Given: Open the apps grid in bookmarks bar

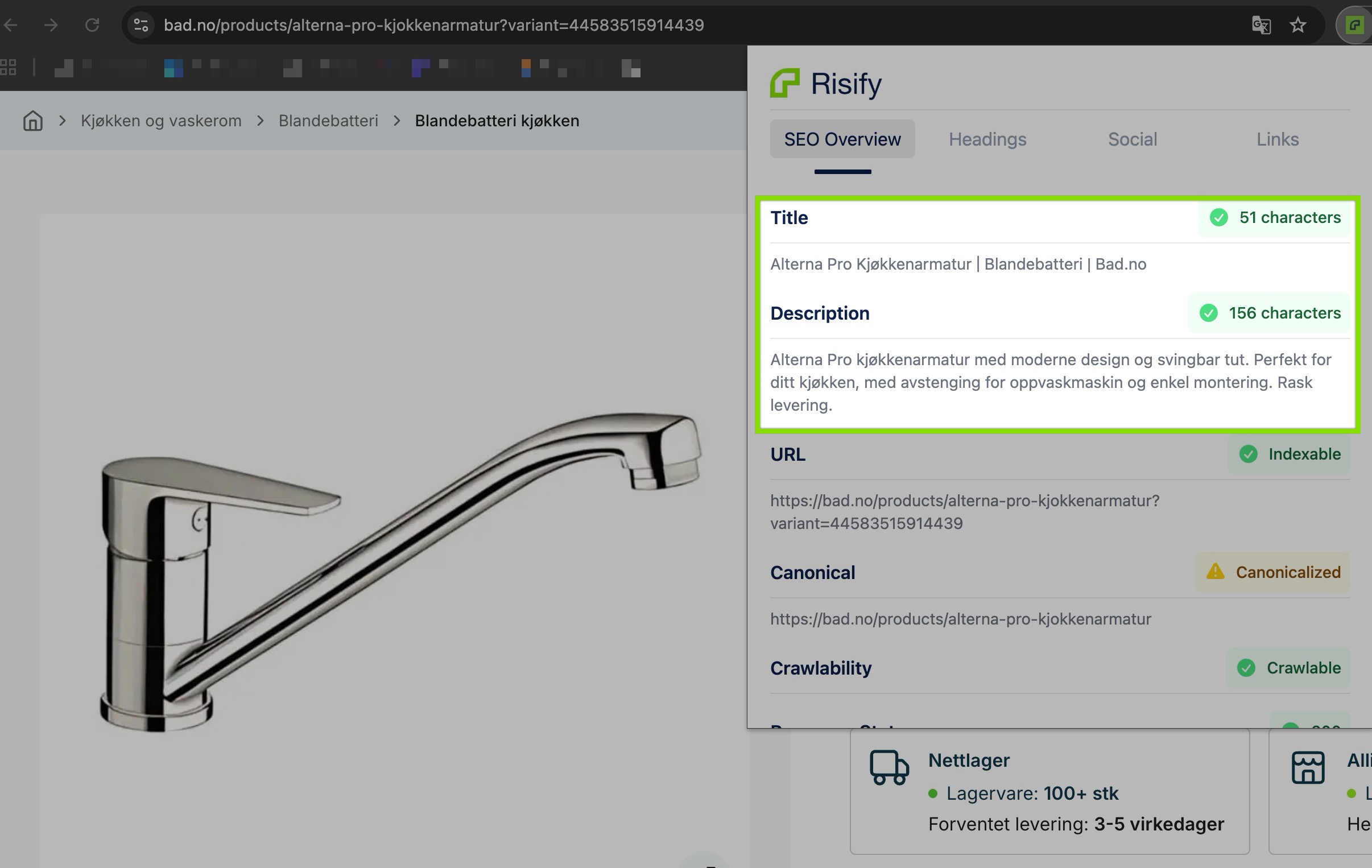Looking at the screenshot, I should coord(8,67).
